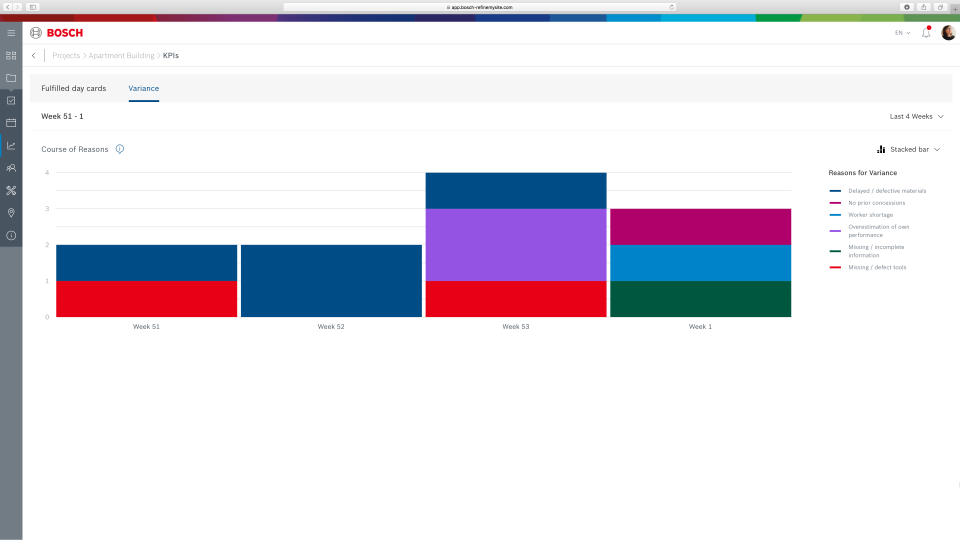Image resolution: width=960 pixels, height=540 pixels.
Task: Go to Apartment Building breadcrumb link
Action: pyautogui.click(x=121, y=56)
